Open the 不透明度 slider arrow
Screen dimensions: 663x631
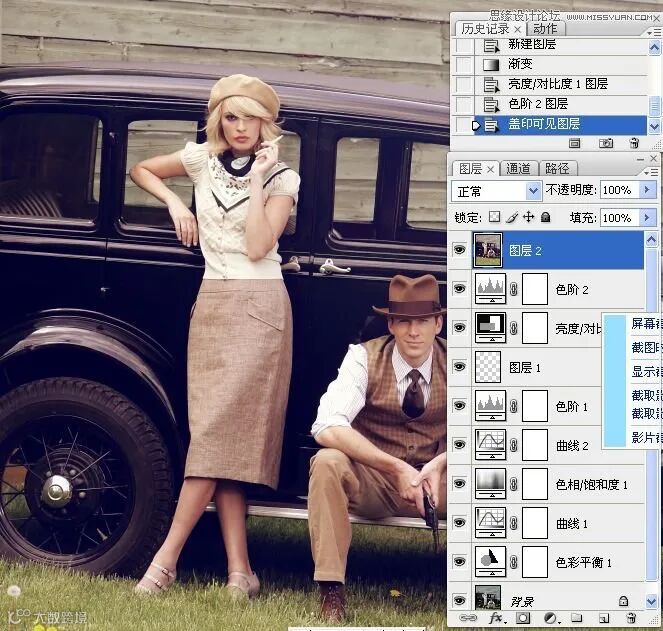[x=647, y=190]
